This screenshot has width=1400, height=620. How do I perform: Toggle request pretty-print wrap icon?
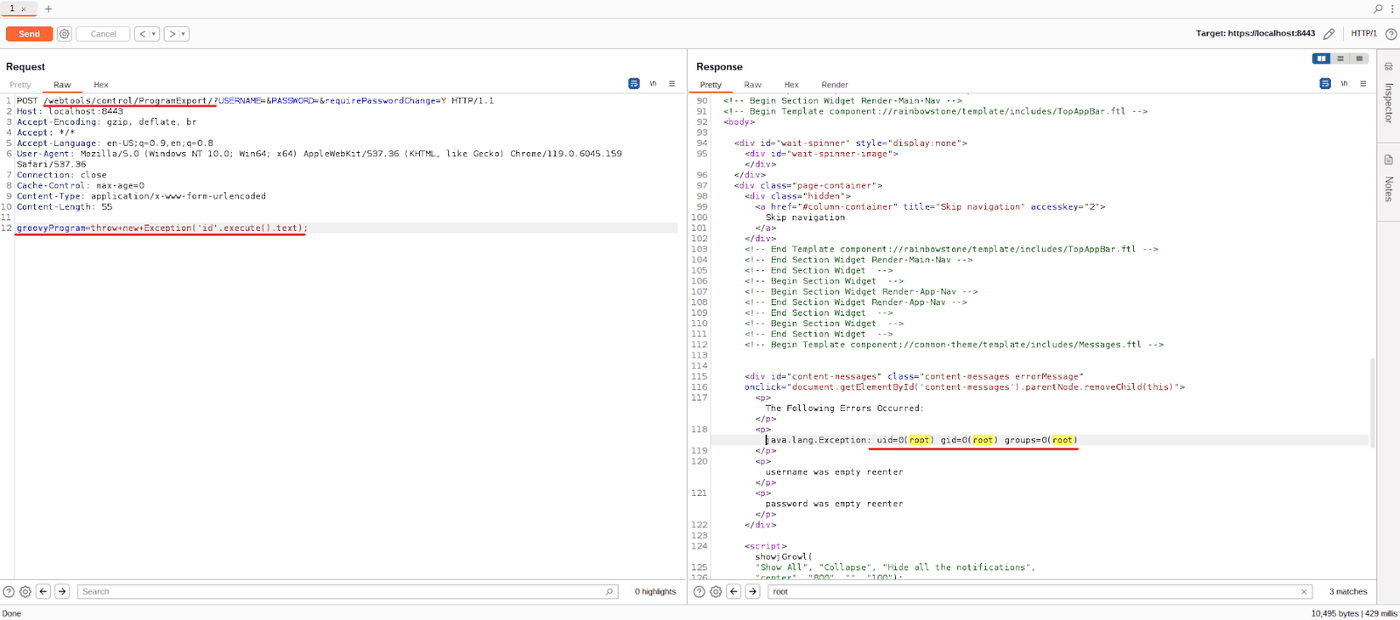[x=634, y=84]
